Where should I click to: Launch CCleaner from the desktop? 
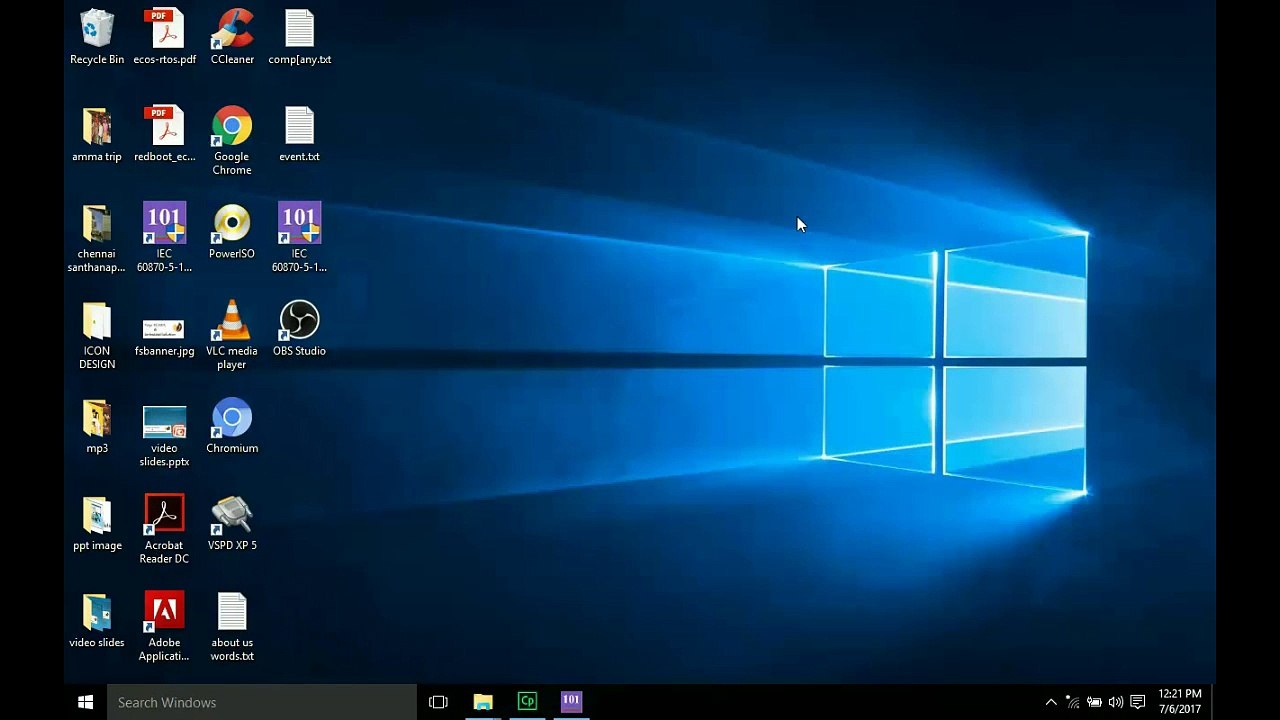tap(232, 37)
